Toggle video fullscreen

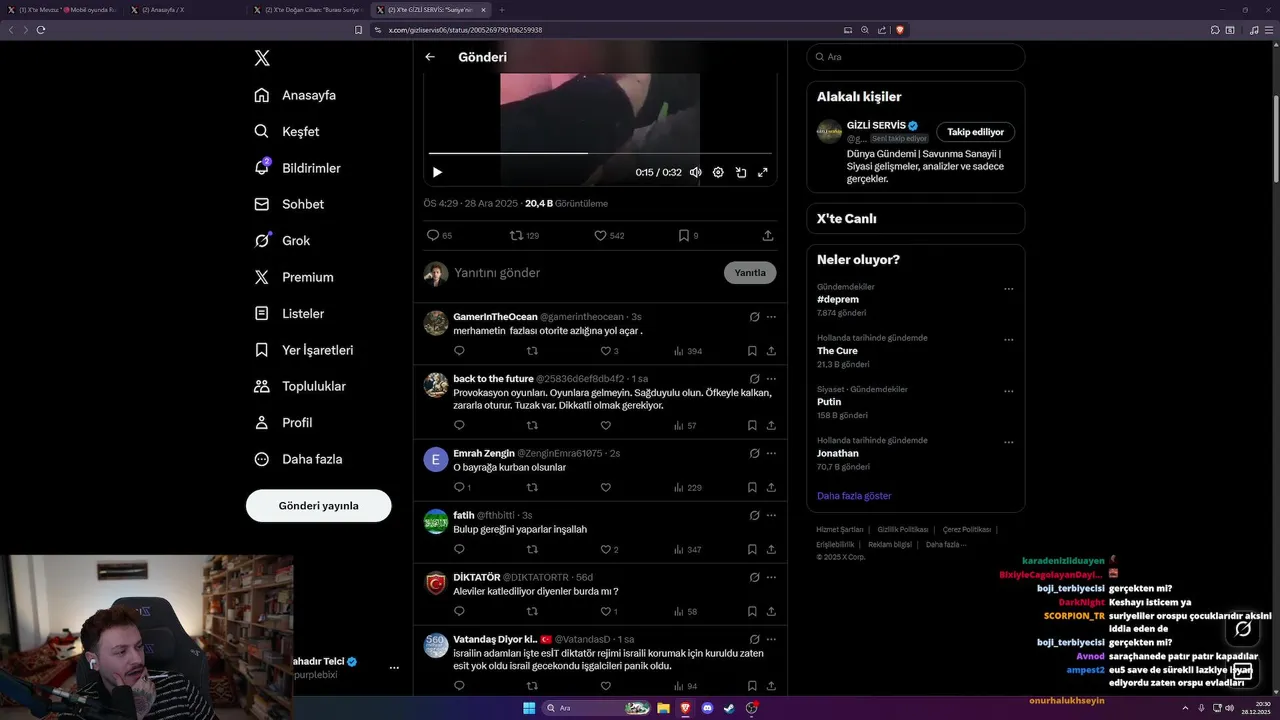(x=763, y=172)
